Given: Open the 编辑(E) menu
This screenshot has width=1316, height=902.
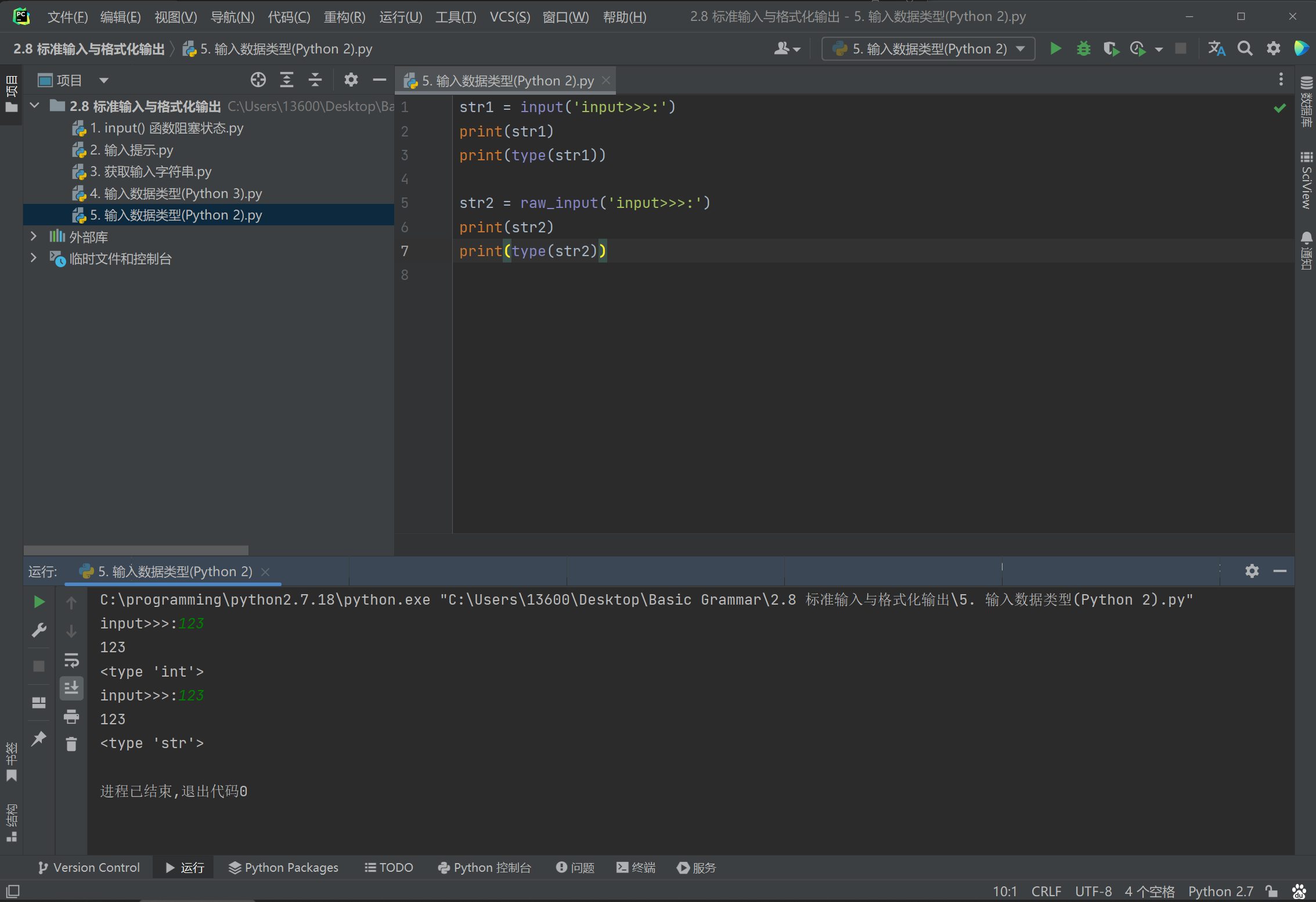Looking at the screenshot, I should [120, 17].
